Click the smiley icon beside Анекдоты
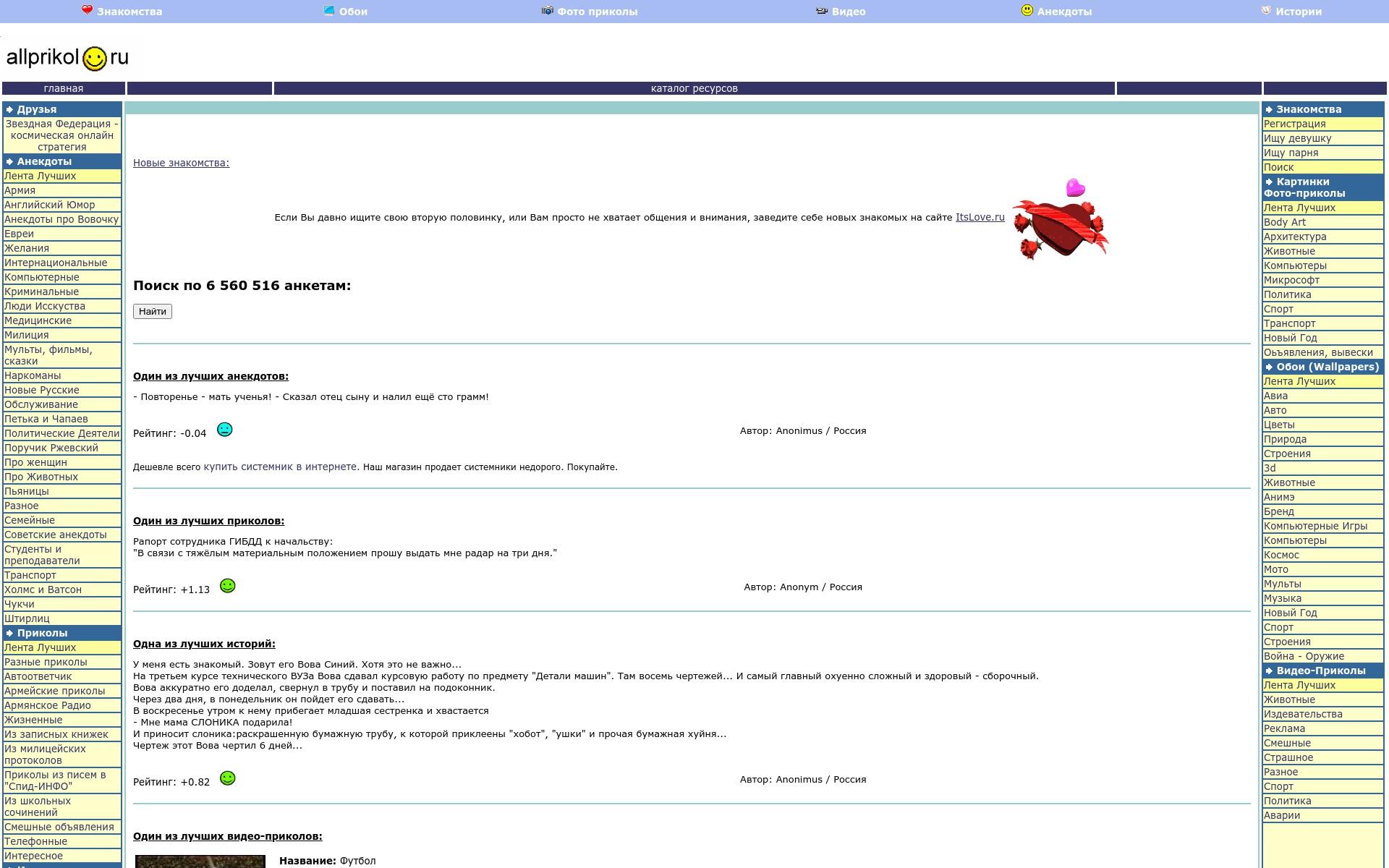Image resolution: width=1389 pixels, height=868 pixels. click(x=1027, y=10)
